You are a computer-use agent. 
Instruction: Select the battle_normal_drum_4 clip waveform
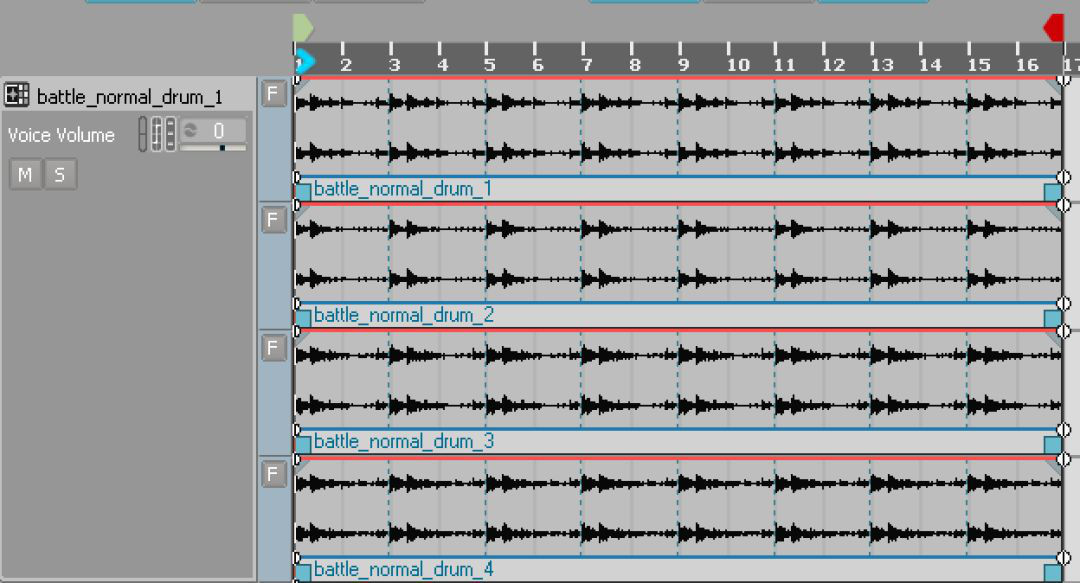678,508
